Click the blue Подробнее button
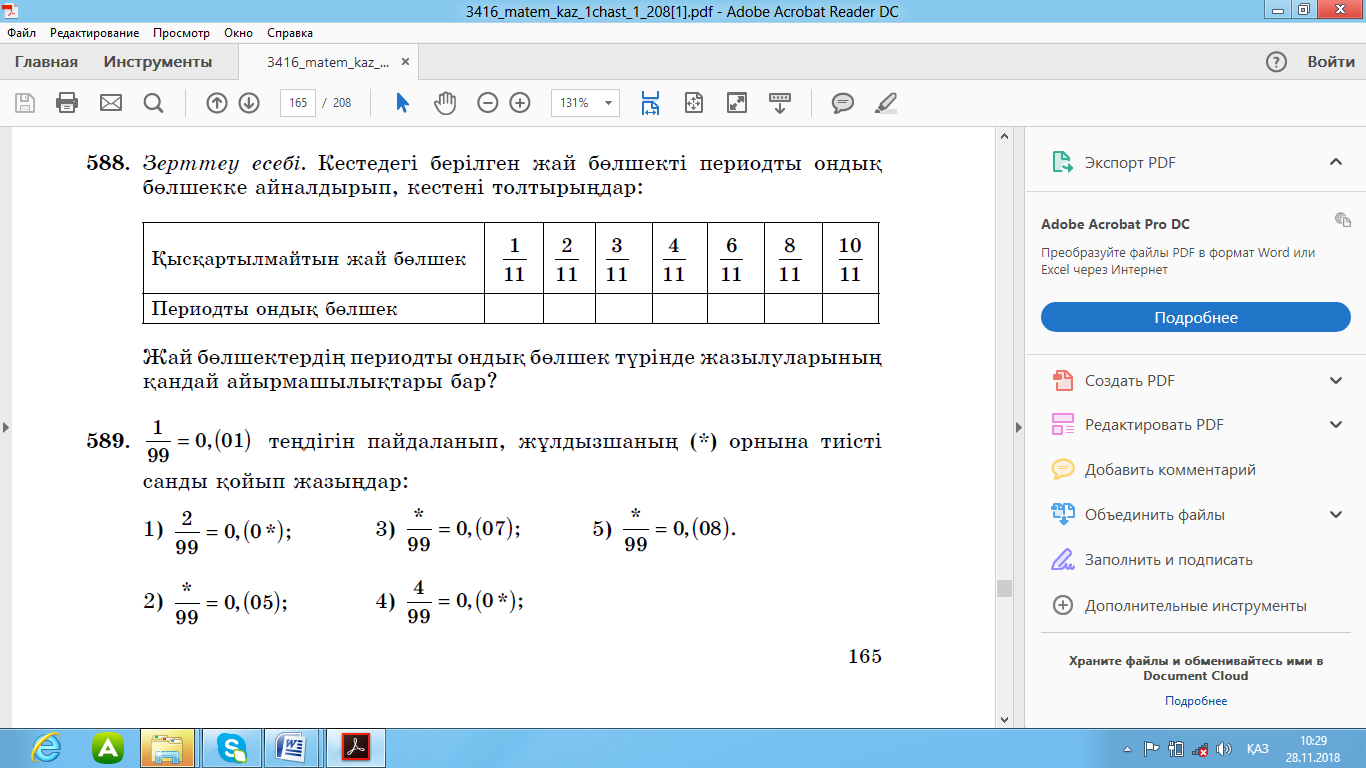Image resolution: width=1366 pixels, height=768 pixels. [1195, 318]
